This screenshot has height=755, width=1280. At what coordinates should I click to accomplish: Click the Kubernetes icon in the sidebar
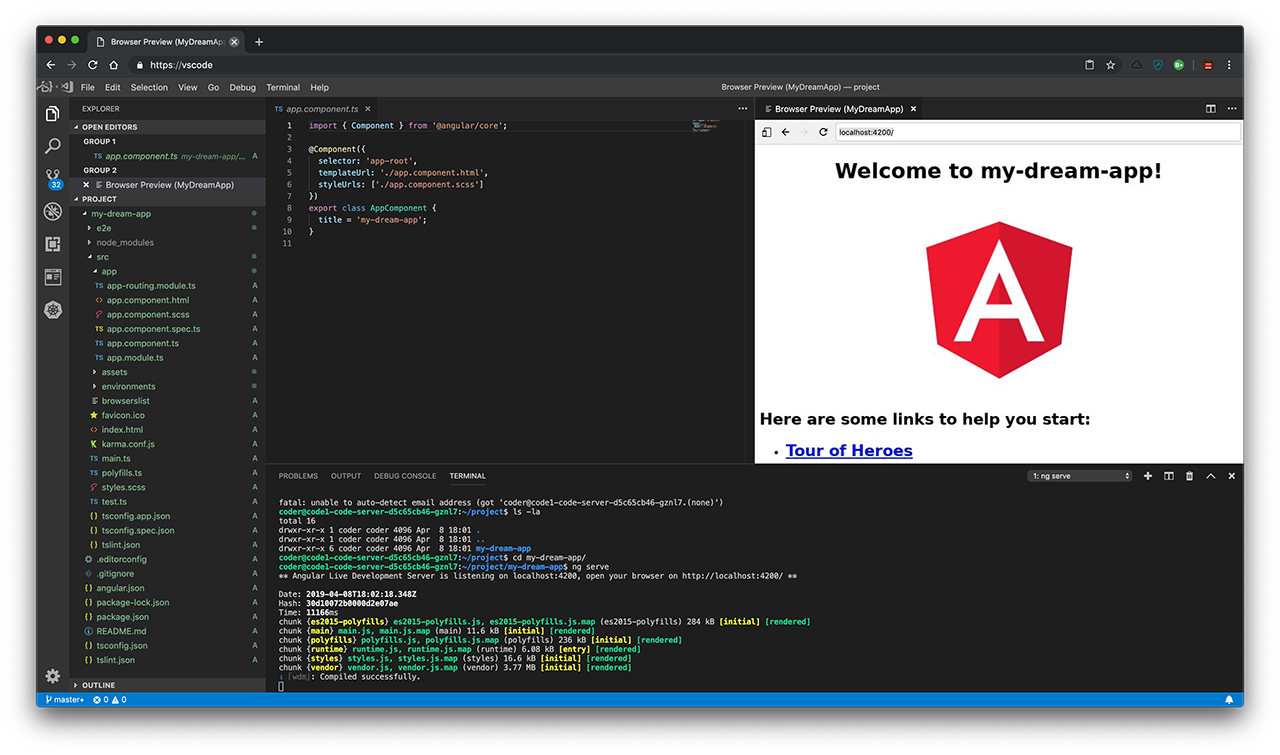[x=52, y=310]
